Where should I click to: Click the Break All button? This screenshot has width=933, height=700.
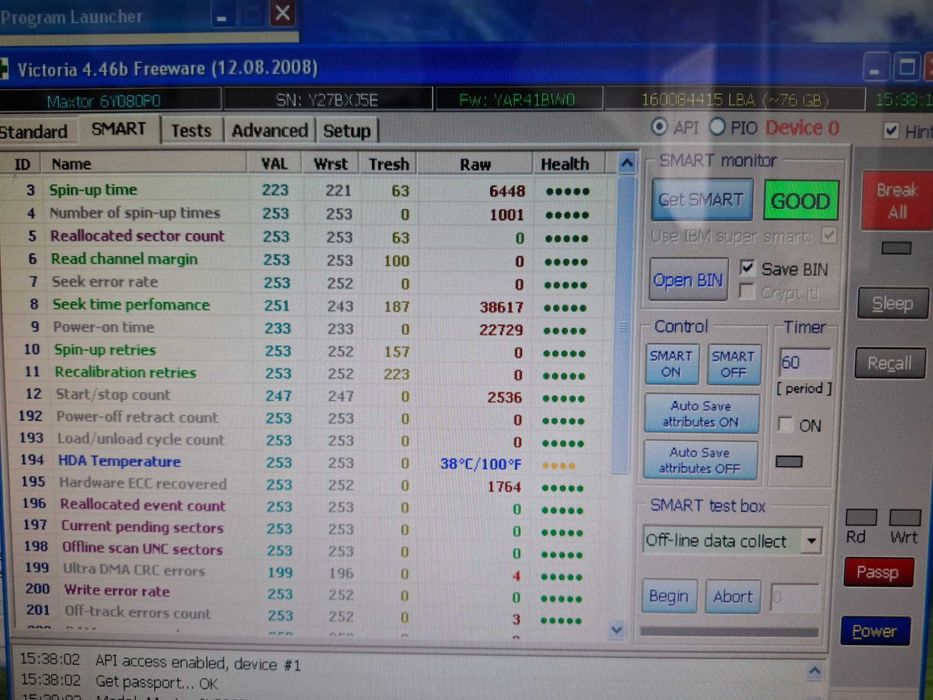pyautogui.click(x=897, y=201)
